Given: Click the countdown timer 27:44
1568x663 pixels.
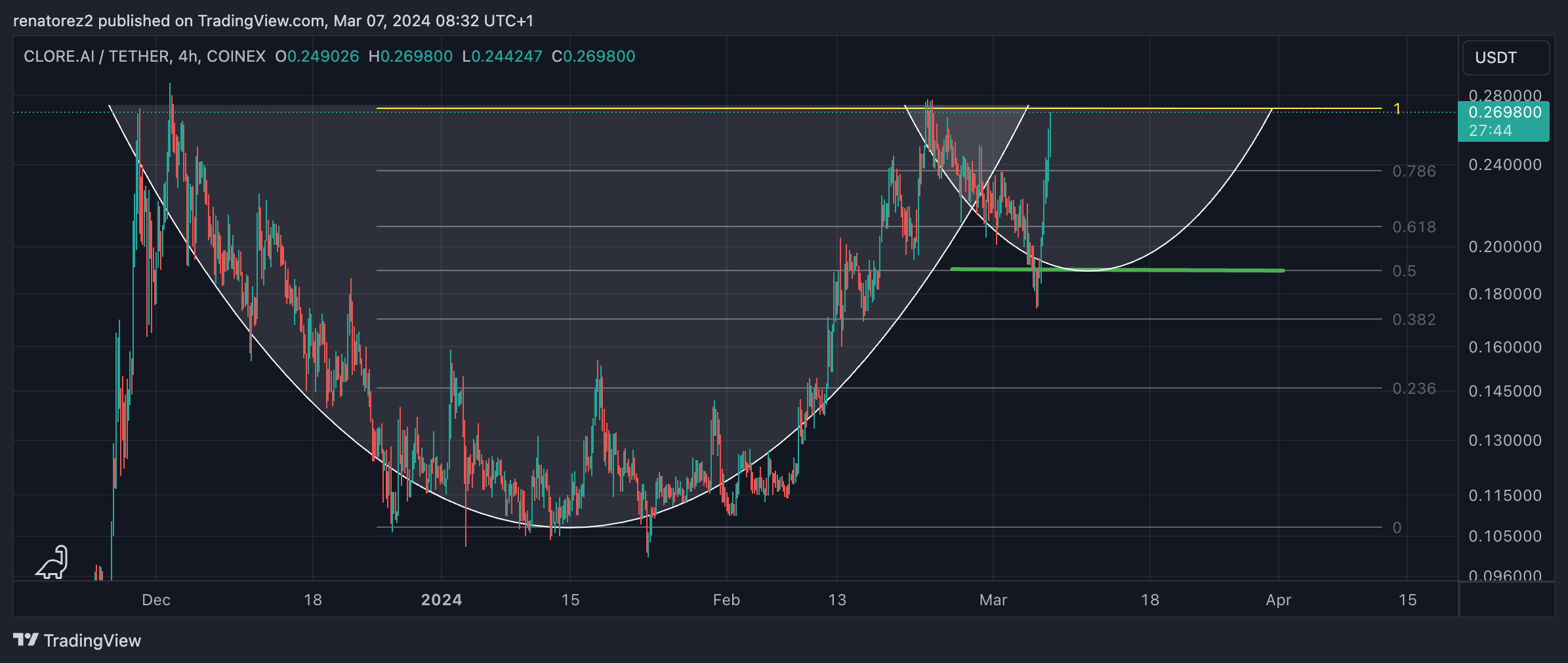Looking at the screenshot, I should [1491, 131].
